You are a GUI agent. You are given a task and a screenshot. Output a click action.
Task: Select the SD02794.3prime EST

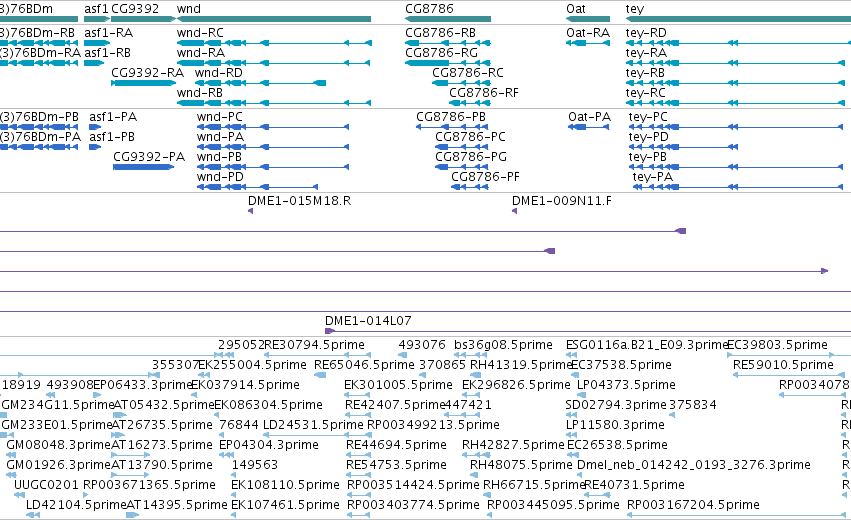[x=570, y=415]
